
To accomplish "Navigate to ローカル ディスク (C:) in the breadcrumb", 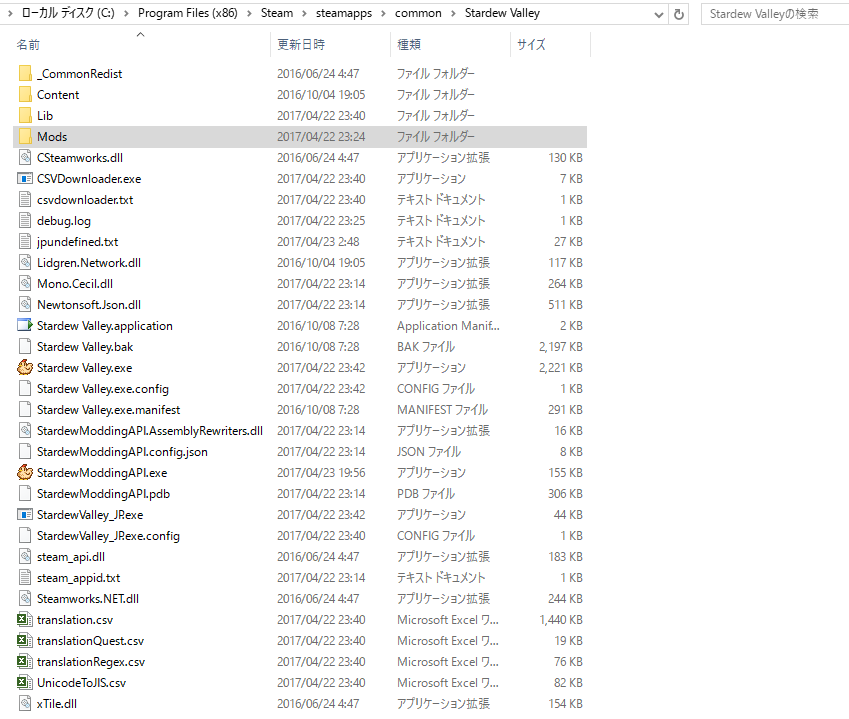I will [68, 13].
